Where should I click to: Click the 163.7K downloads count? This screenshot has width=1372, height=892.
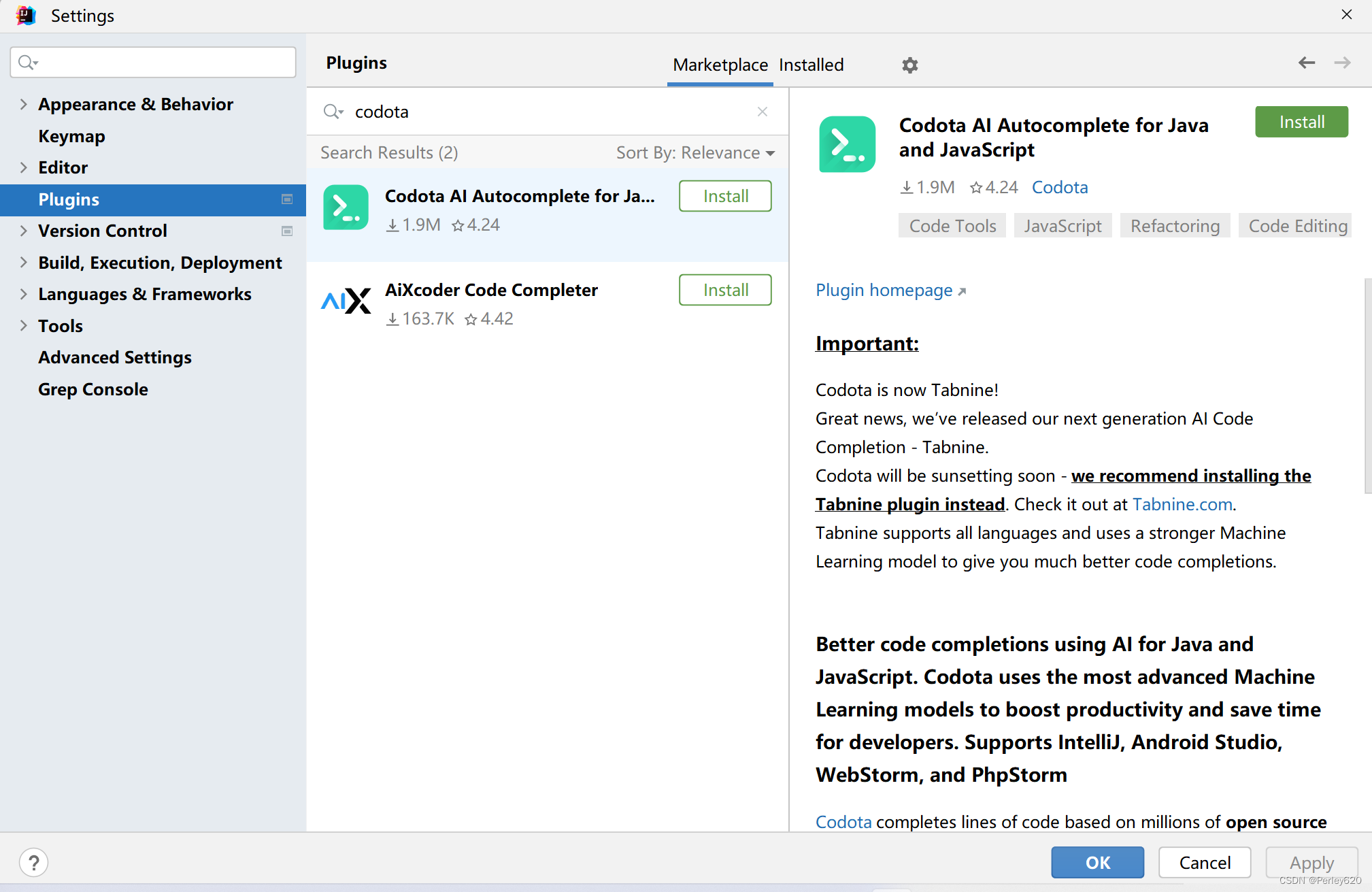pos(420,318)
